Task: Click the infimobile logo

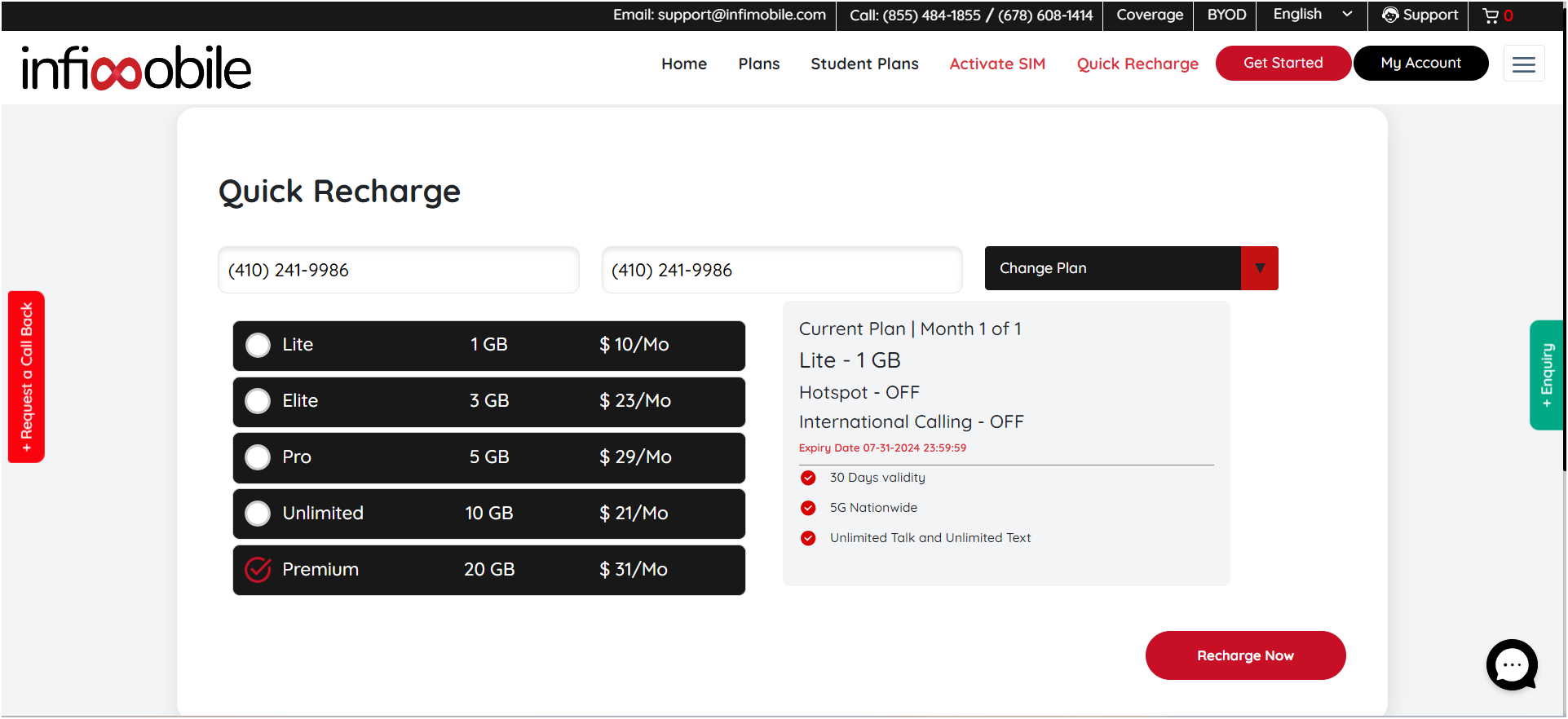Action: click(x=136, y=68)
